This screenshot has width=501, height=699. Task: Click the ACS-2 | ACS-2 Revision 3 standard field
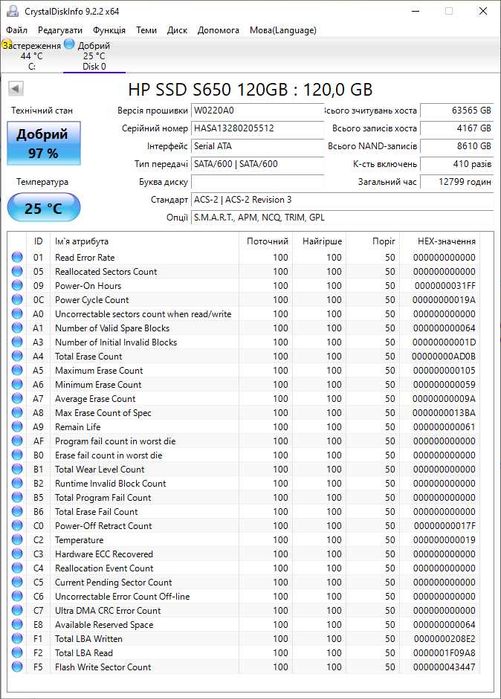point(342,199)
